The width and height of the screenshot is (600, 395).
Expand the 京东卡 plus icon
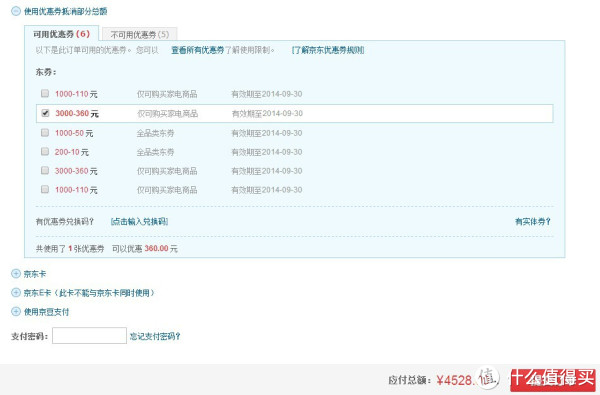point(16,274)
